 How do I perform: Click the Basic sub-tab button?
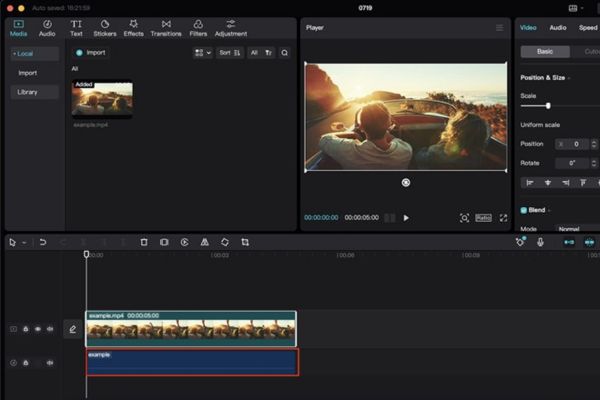(x=545, y=51)
